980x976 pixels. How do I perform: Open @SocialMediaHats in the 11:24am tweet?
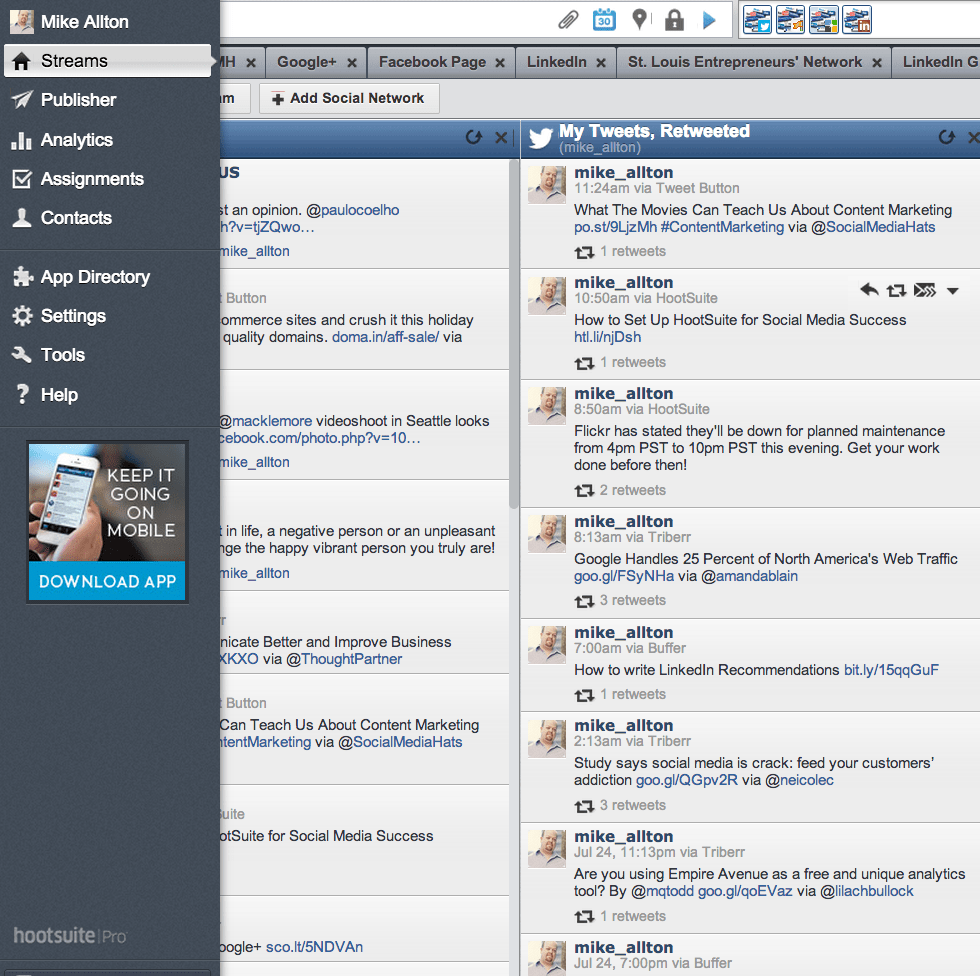point(873,227)
